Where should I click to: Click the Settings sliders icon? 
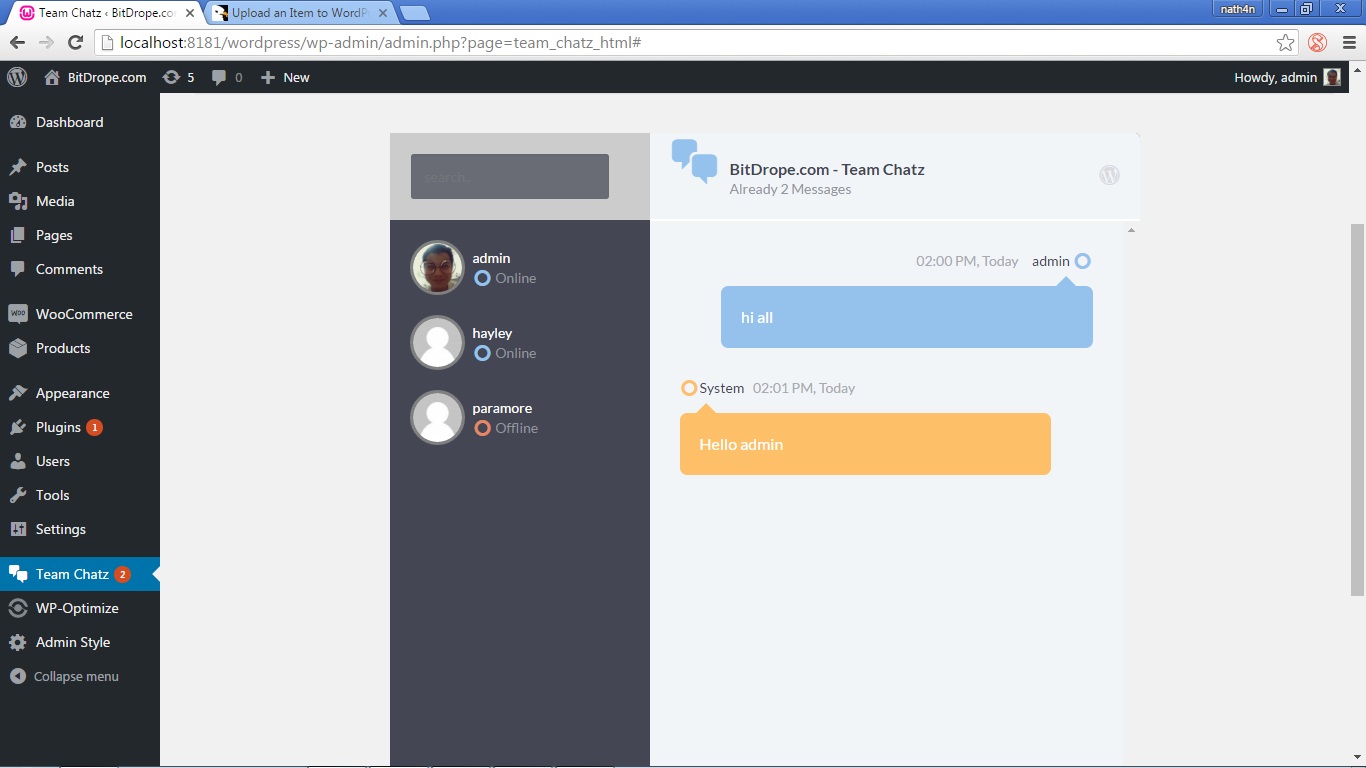[18, 529]
